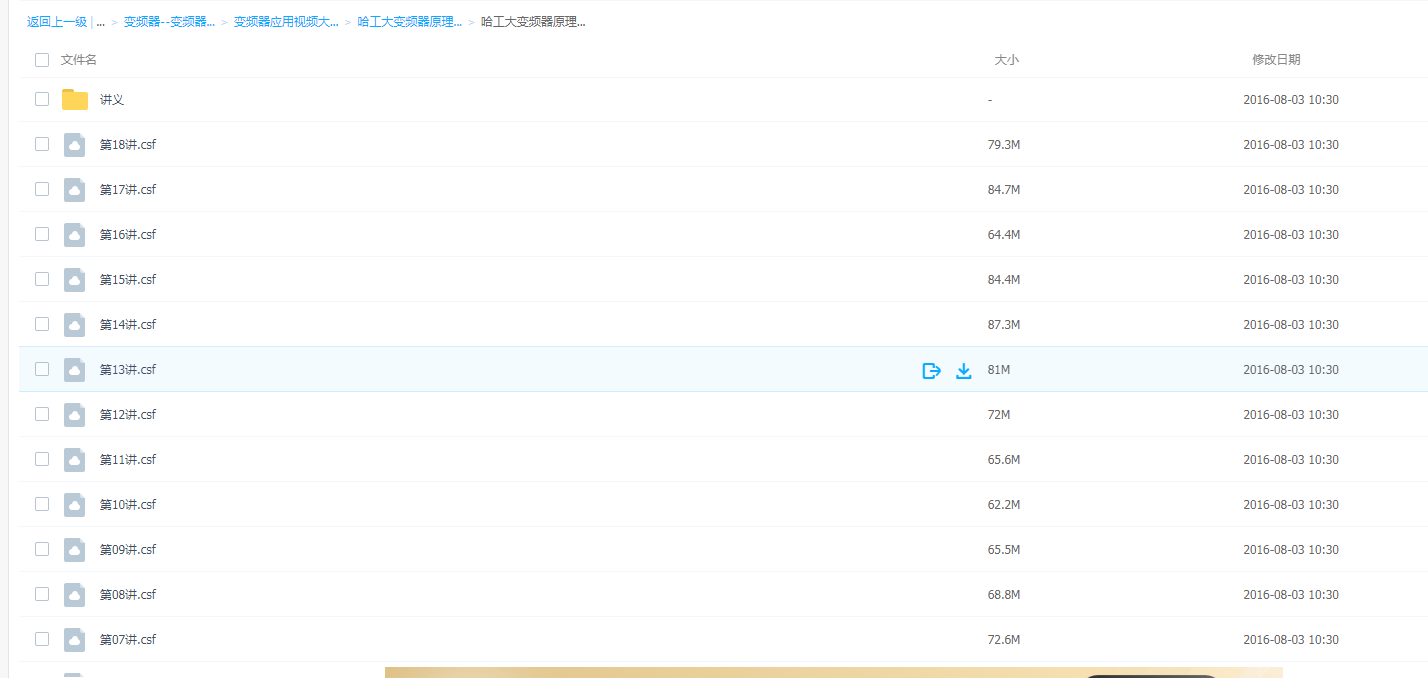The height and width of the screenshot is (678, 1428).
Task: Click the download icon on 第13讲.csf row
Action: coord(963,371)
